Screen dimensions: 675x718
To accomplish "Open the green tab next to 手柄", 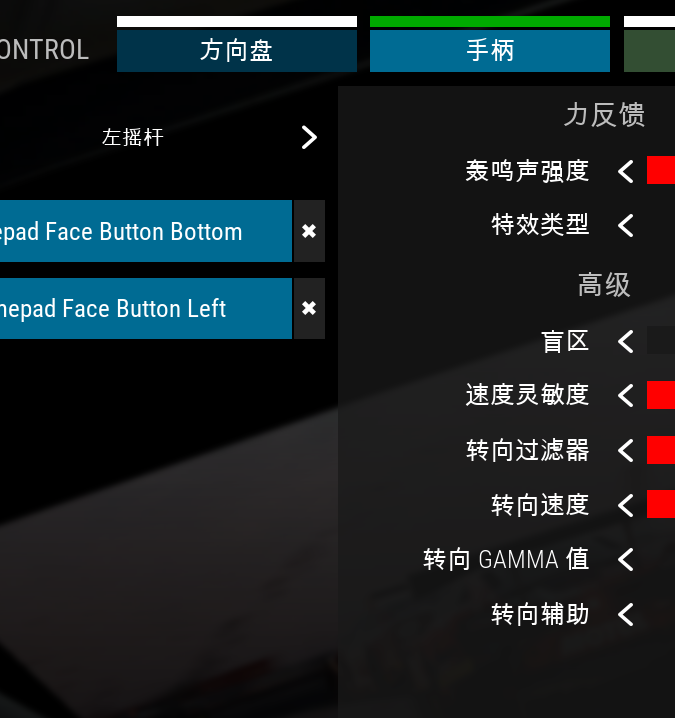I will (x=649, y=50).
